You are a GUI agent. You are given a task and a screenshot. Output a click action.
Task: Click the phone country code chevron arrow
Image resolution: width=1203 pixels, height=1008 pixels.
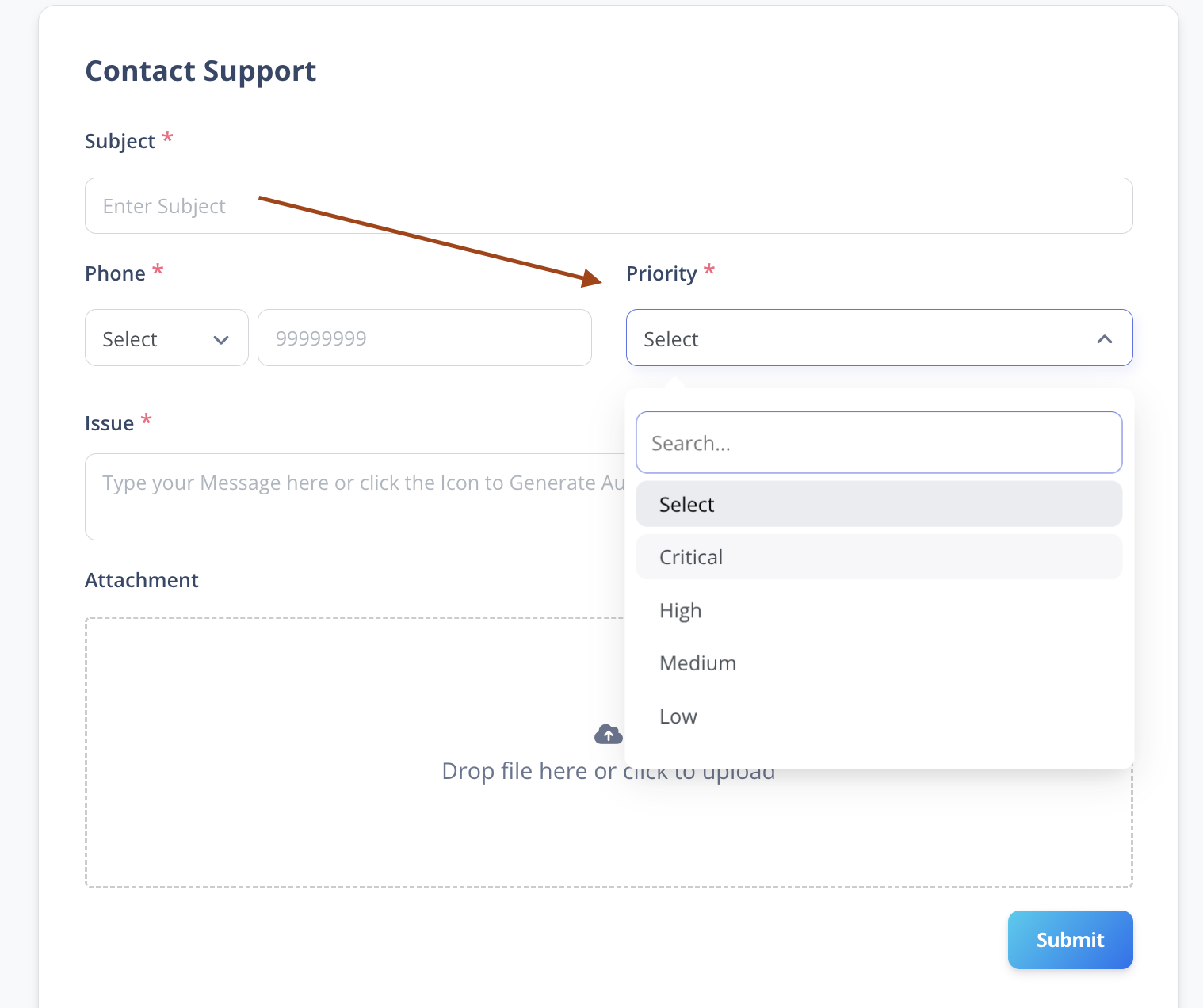221,340
